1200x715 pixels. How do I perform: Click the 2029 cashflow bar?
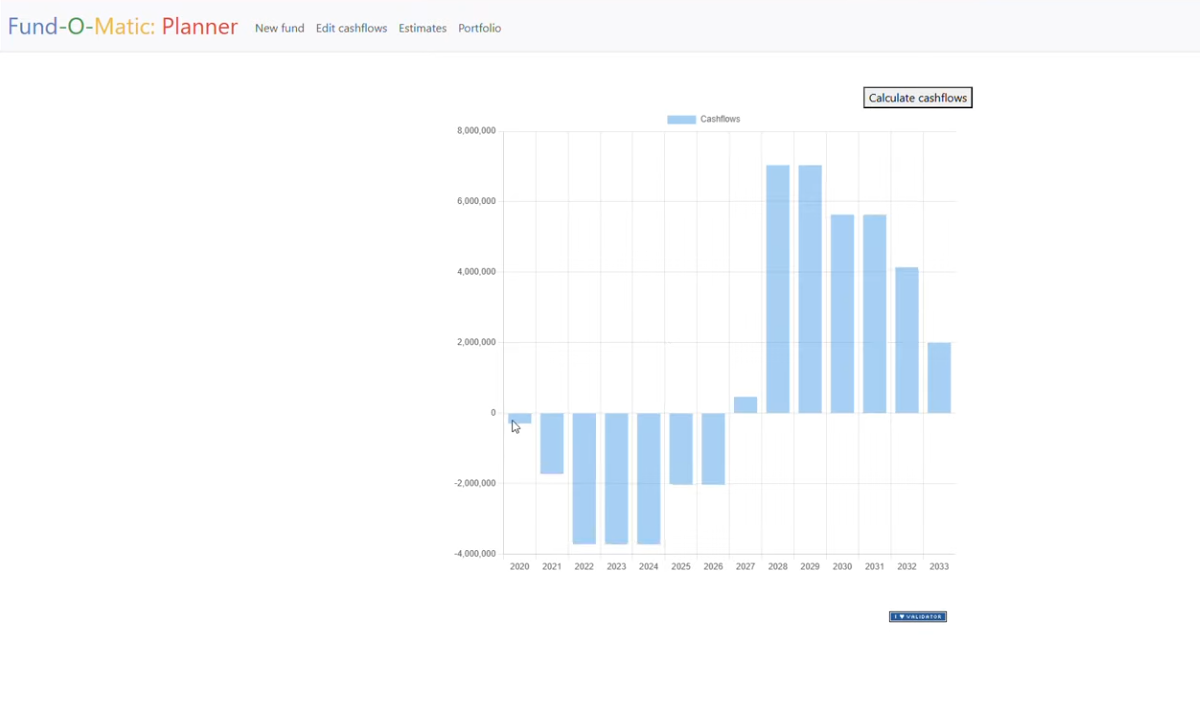point(810,289)
